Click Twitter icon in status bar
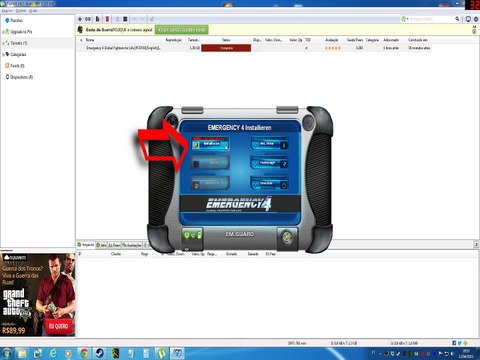This screenshot has width=480, height=360. click(460, 343)
